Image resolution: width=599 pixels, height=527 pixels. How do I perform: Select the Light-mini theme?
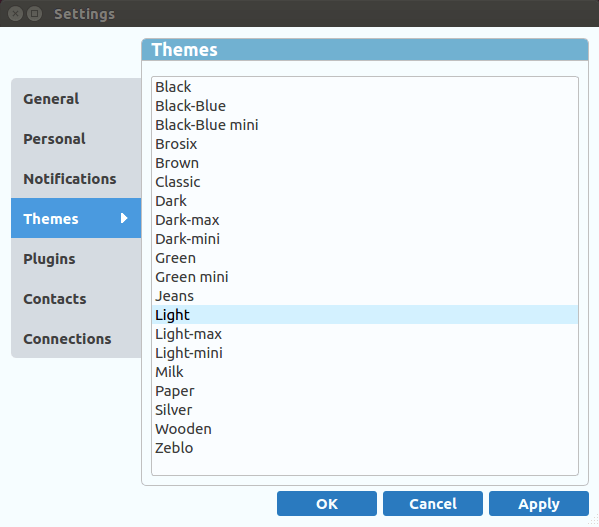(x=365, y=353)
